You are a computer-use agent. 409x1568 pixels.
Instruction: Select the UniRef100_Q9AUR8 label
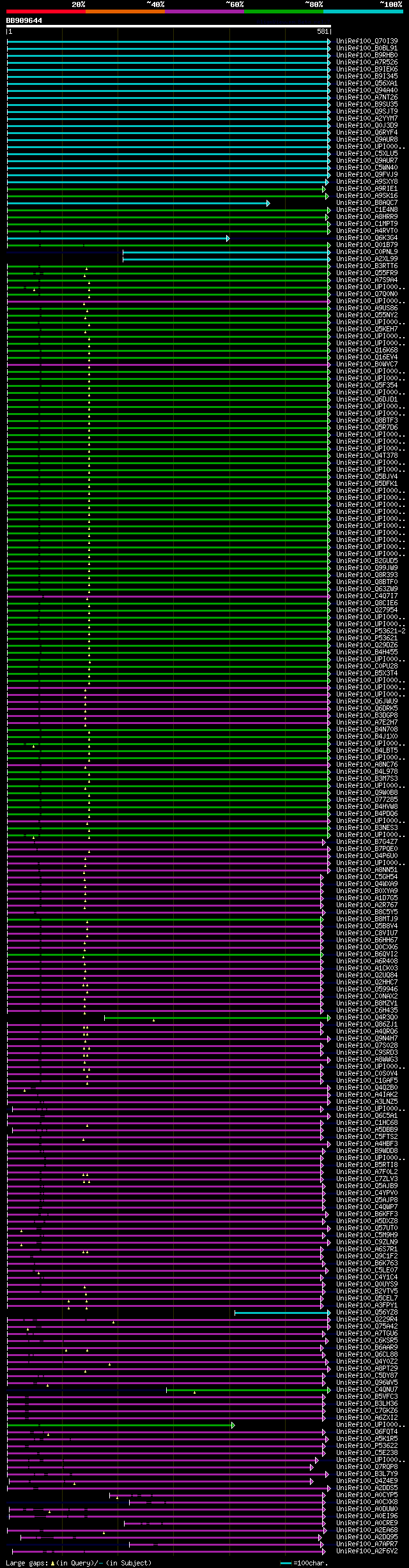367,139
